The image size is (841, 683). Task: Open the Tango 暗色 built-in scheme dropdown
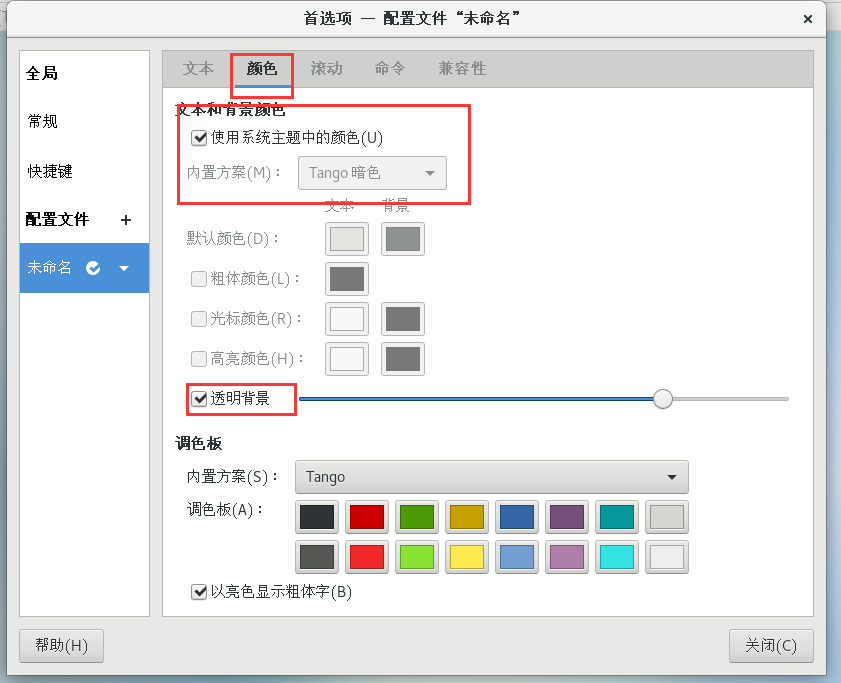tap(372, 173)
